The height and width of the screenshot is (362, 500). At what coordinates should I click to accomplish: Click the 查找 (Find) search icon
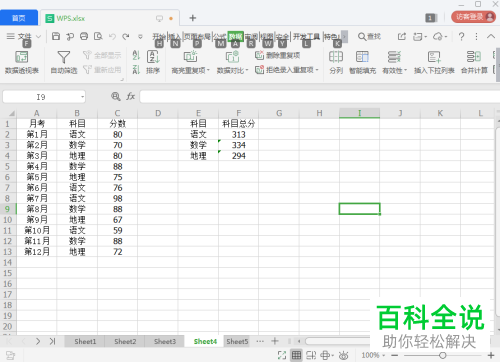coord(369,36)
